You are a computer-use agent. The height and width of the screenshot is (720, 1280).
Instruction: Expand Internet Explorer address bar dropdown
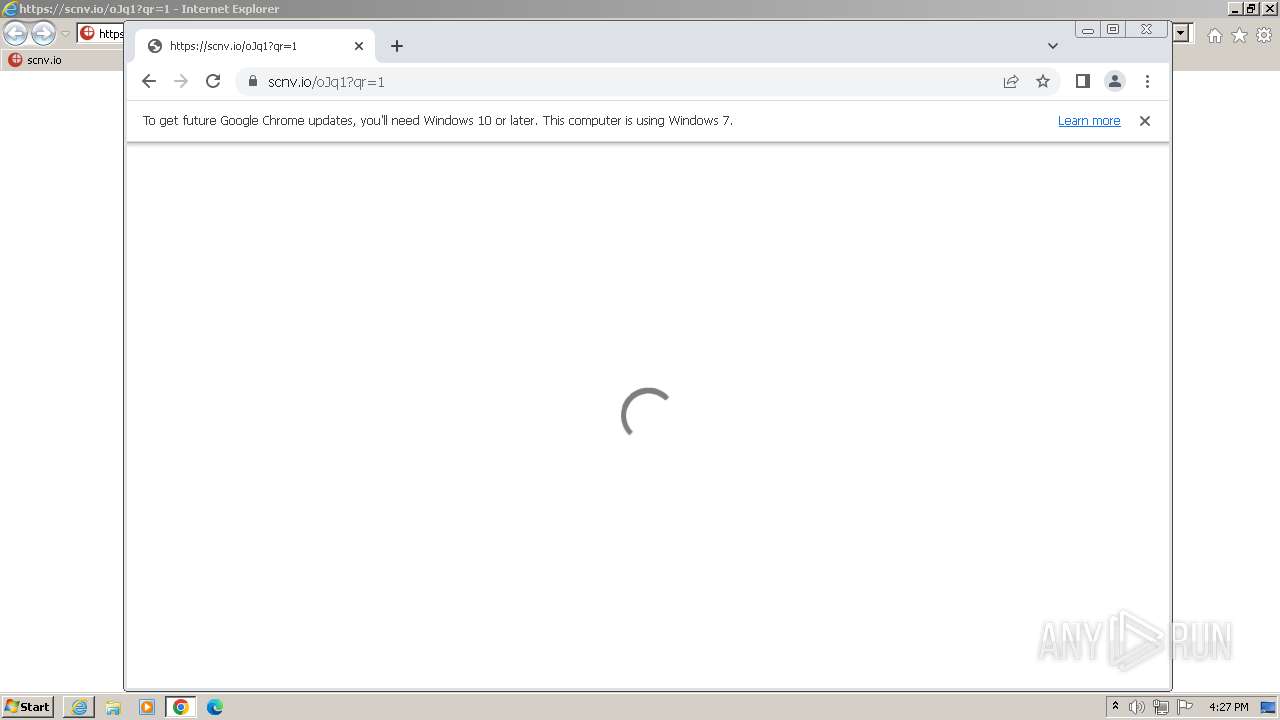tap(1181, 33)
